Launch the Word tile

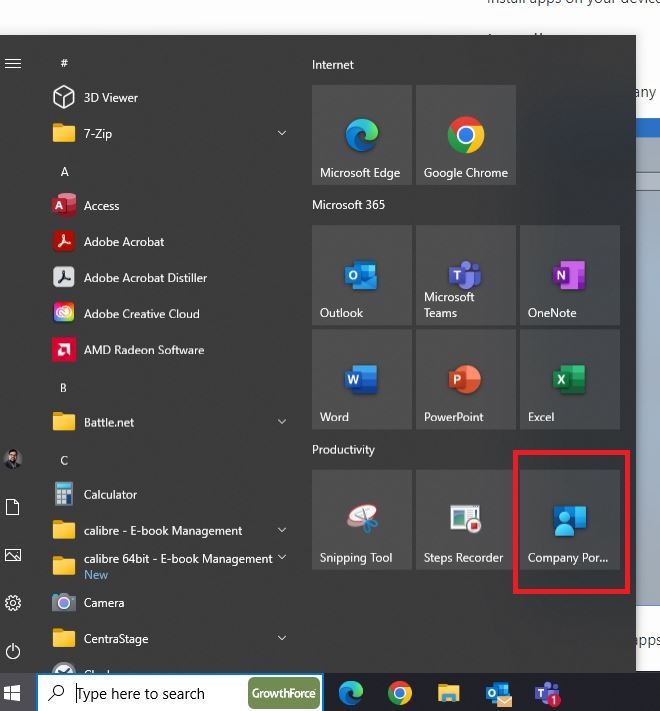click(x=362, y=379)
